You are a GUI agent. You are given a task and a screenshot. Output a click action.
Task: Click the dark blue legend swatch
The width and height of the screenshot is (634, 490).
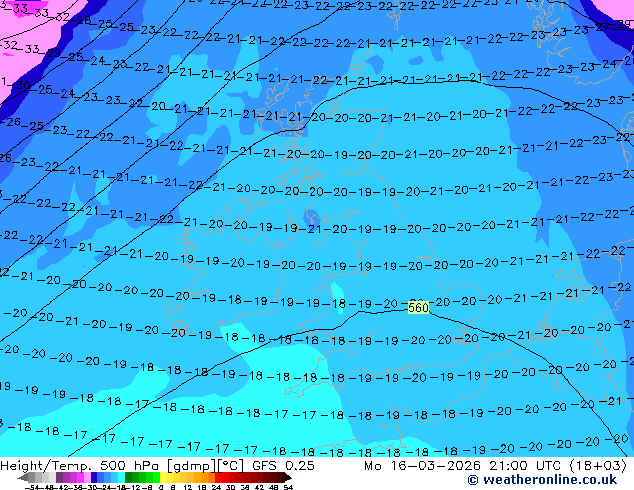[x=94, y=478]
